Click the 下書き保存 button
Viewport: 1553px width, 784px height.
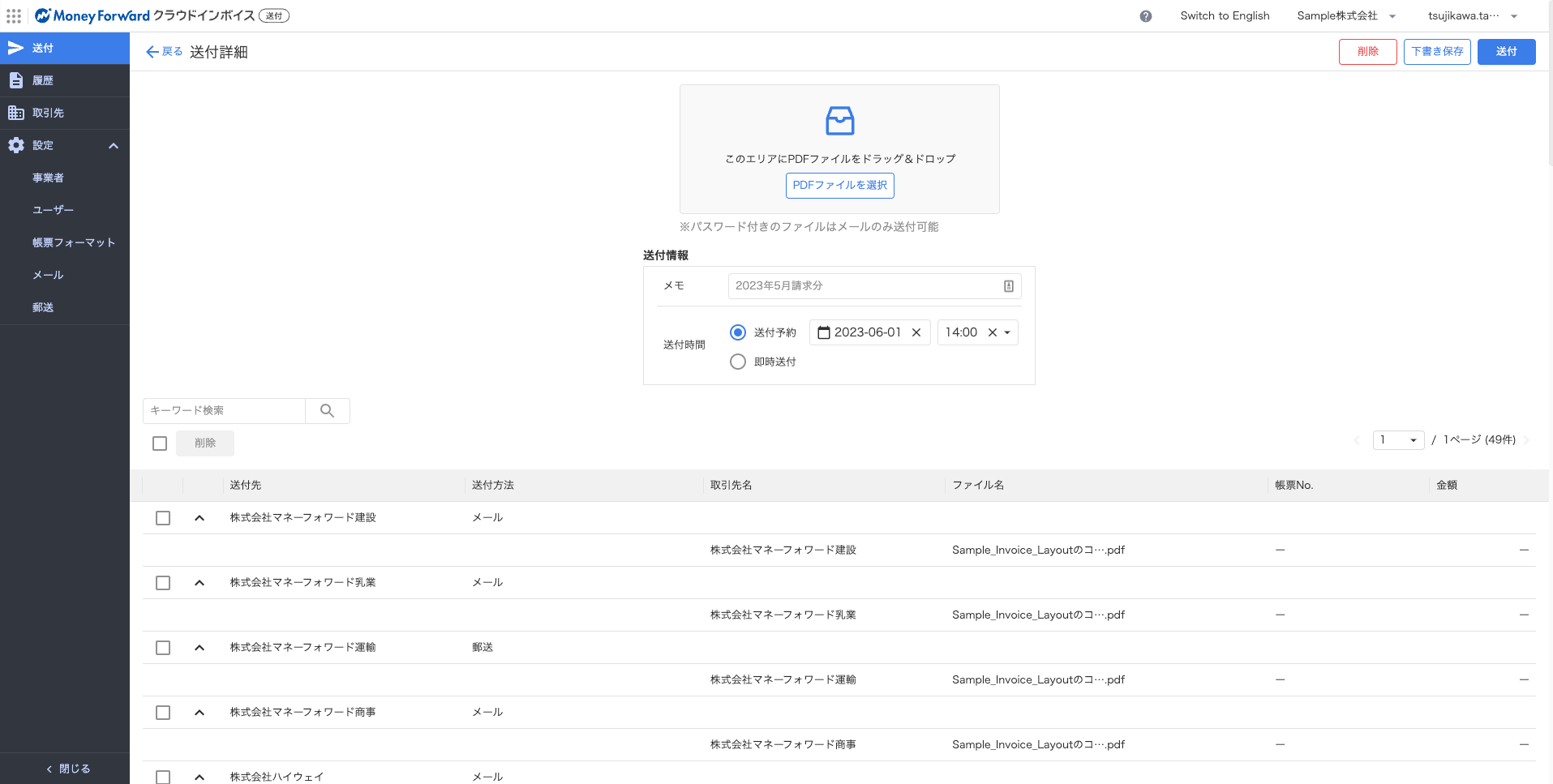point(1436,52)
